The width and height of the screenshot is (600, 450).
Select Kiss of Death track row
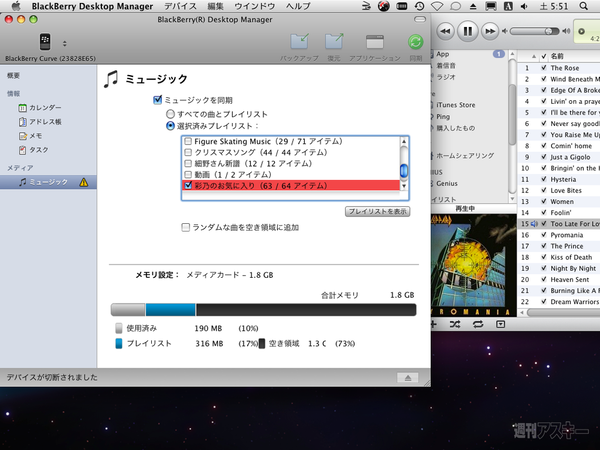tap(559, 257)
